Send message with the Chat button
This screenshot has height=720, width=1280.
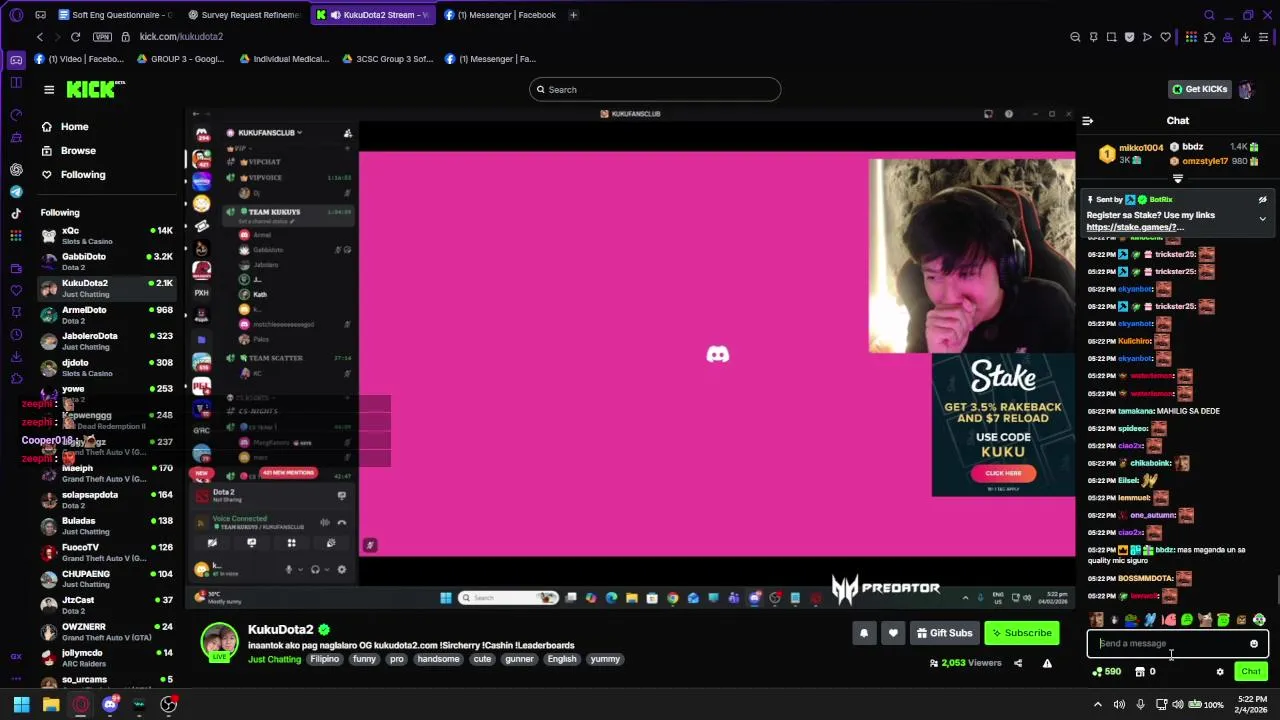[1250, 672]
